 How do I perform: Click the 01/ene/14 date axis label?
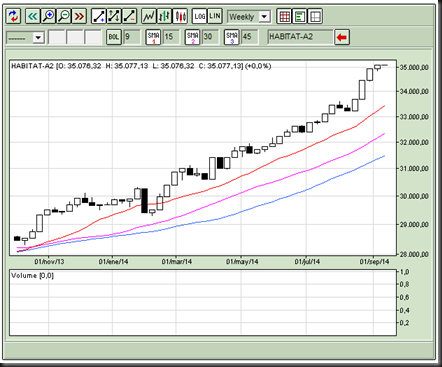(x=113, y=262)
